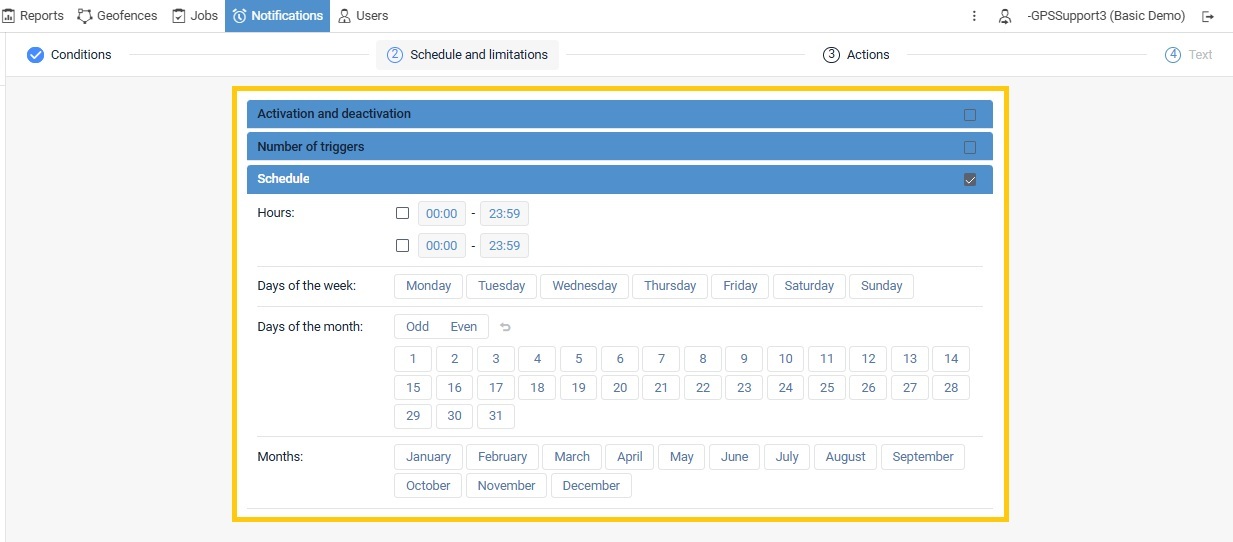Reset days of month with undo arrow
This screenshot has height=542, width=1233.
tap(505, 327)
